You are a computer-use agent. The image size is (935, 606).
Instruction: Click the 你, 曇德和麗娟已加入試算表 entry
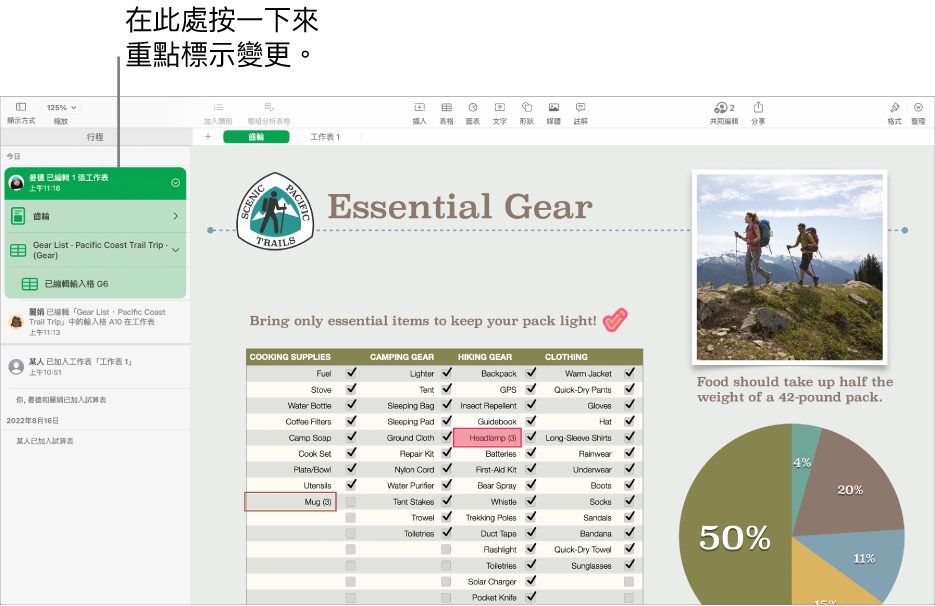click(x=61, y=400)
